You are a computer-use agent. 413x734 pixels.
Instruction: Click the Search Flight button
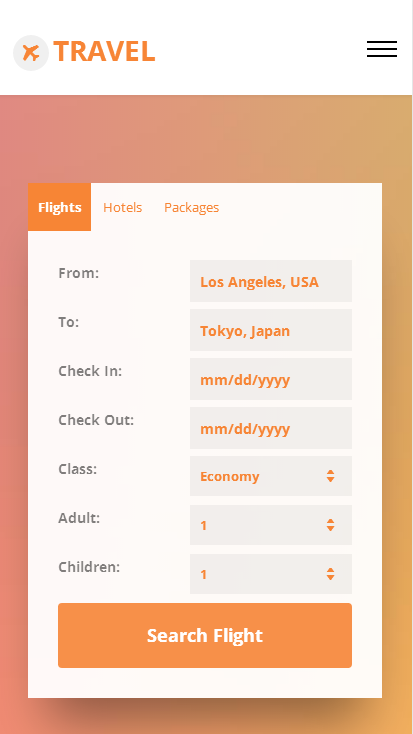205,635
